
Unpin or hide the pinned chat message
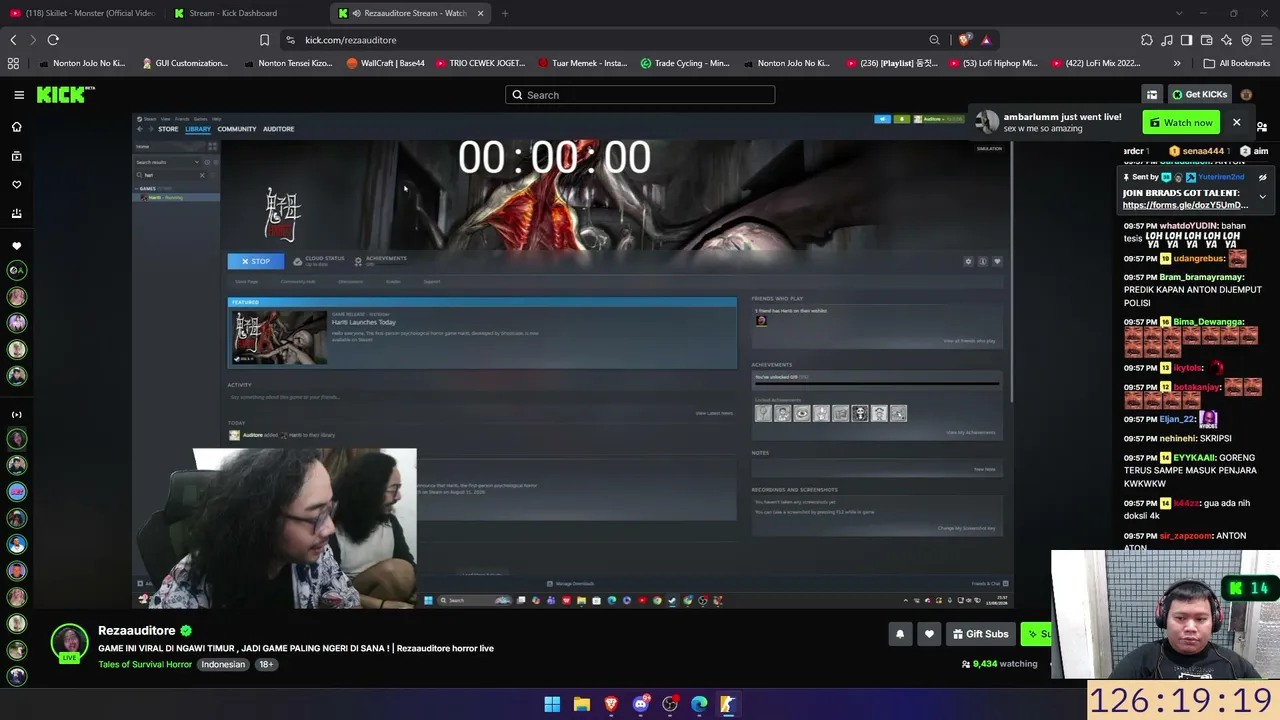click(x=1262, y=177)
